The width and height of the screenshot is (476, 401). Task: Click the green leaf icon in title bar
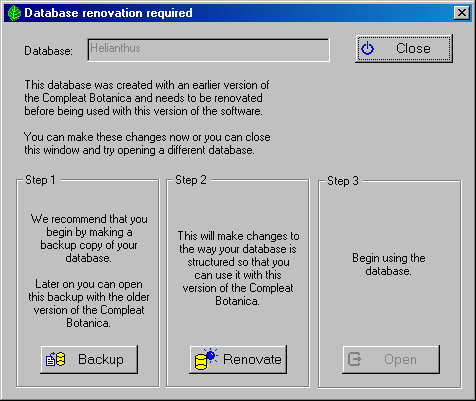[x=14, y=13]
